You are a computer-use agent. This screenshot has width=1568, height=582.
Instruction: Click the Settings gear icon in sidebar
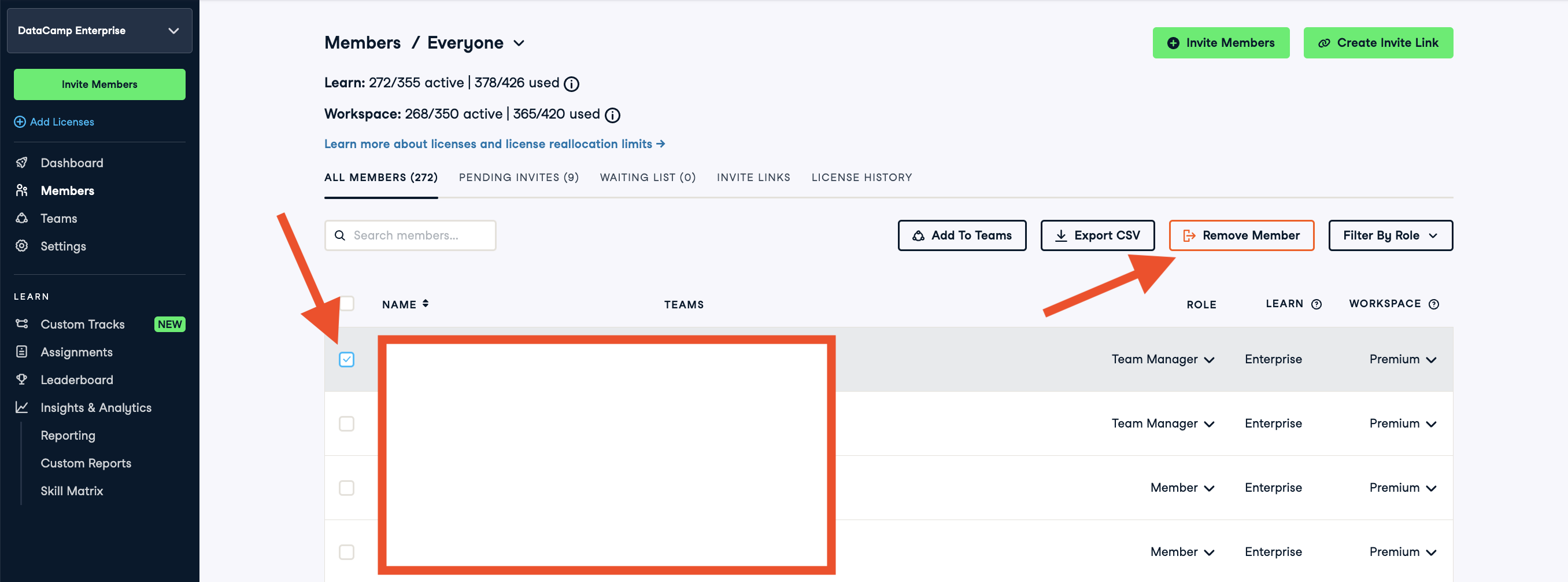22,246
